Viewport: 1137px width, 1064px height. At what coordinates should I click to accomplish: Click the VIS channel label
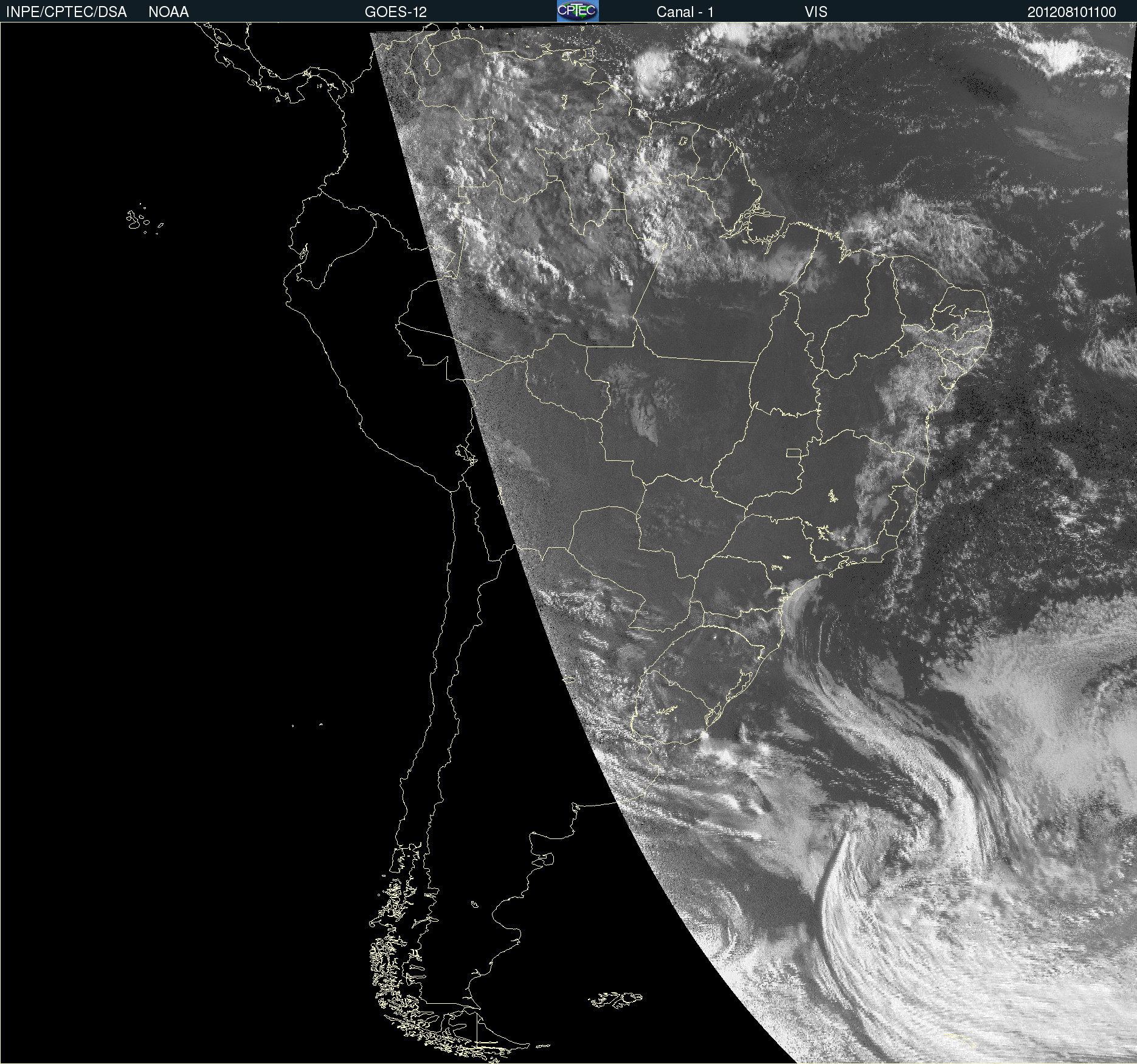816,12
